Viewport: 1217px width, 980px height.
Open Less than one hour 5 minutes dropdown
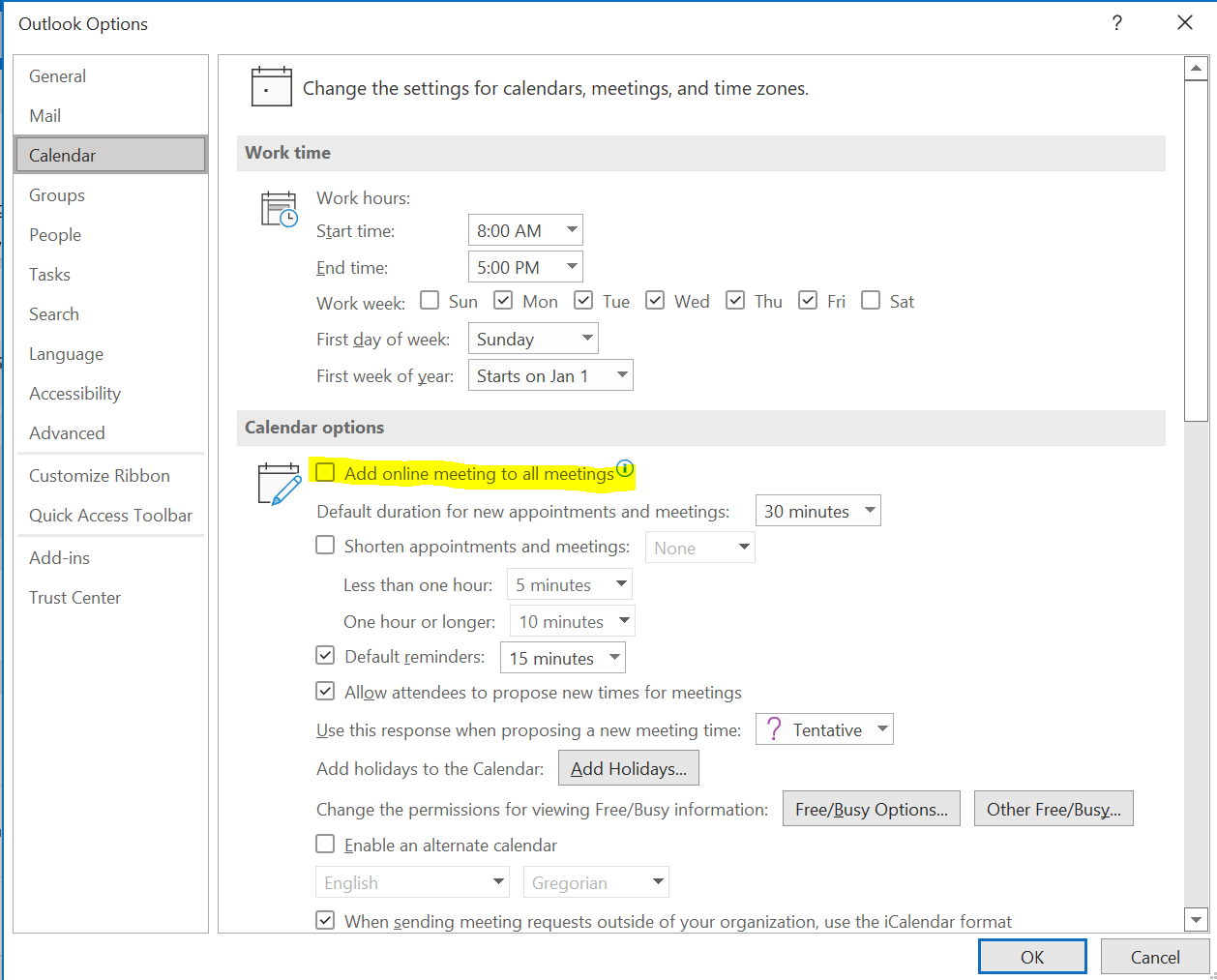click(570, 584)
